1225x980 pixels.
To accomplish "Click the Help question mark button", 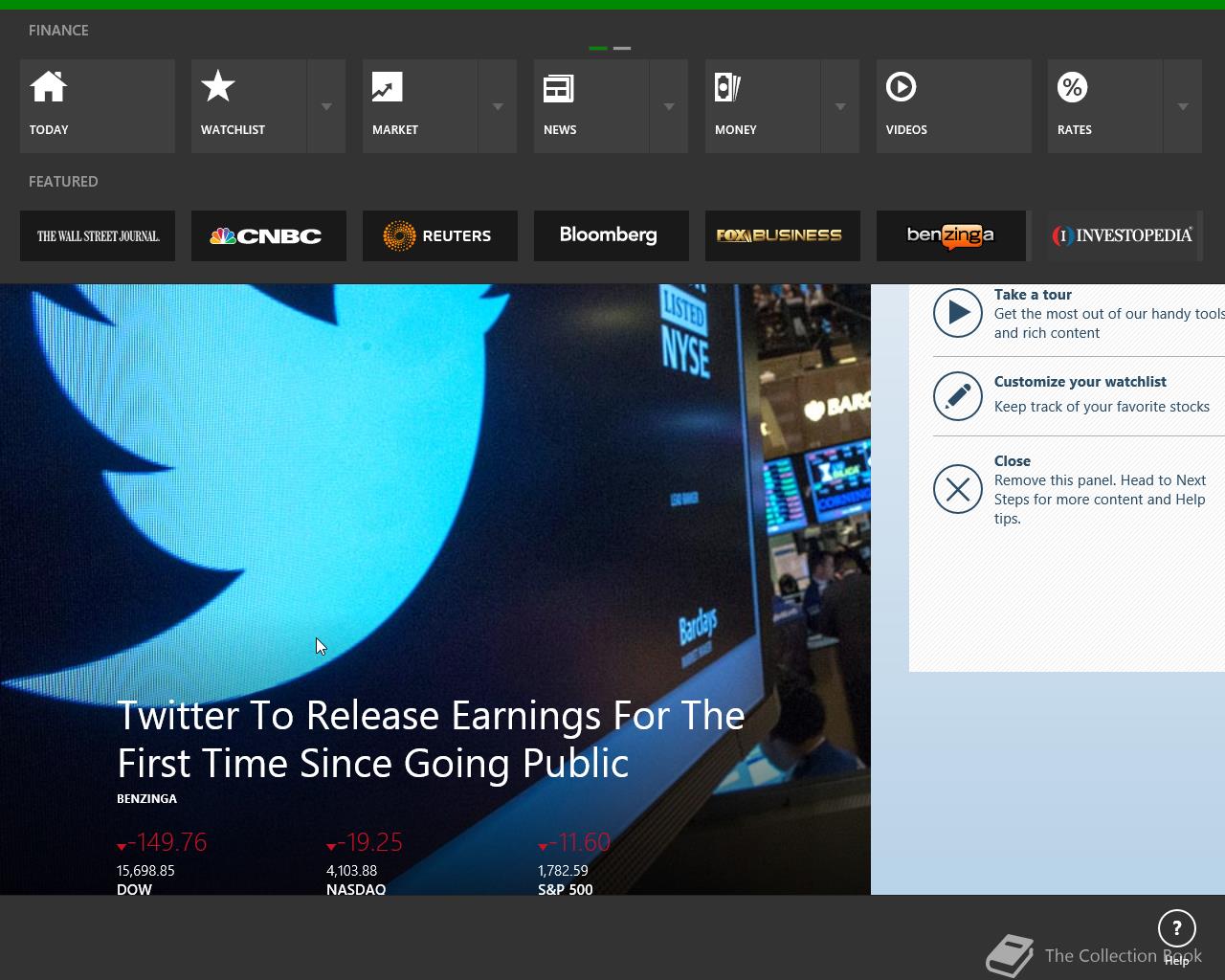I will (1177, 928).
